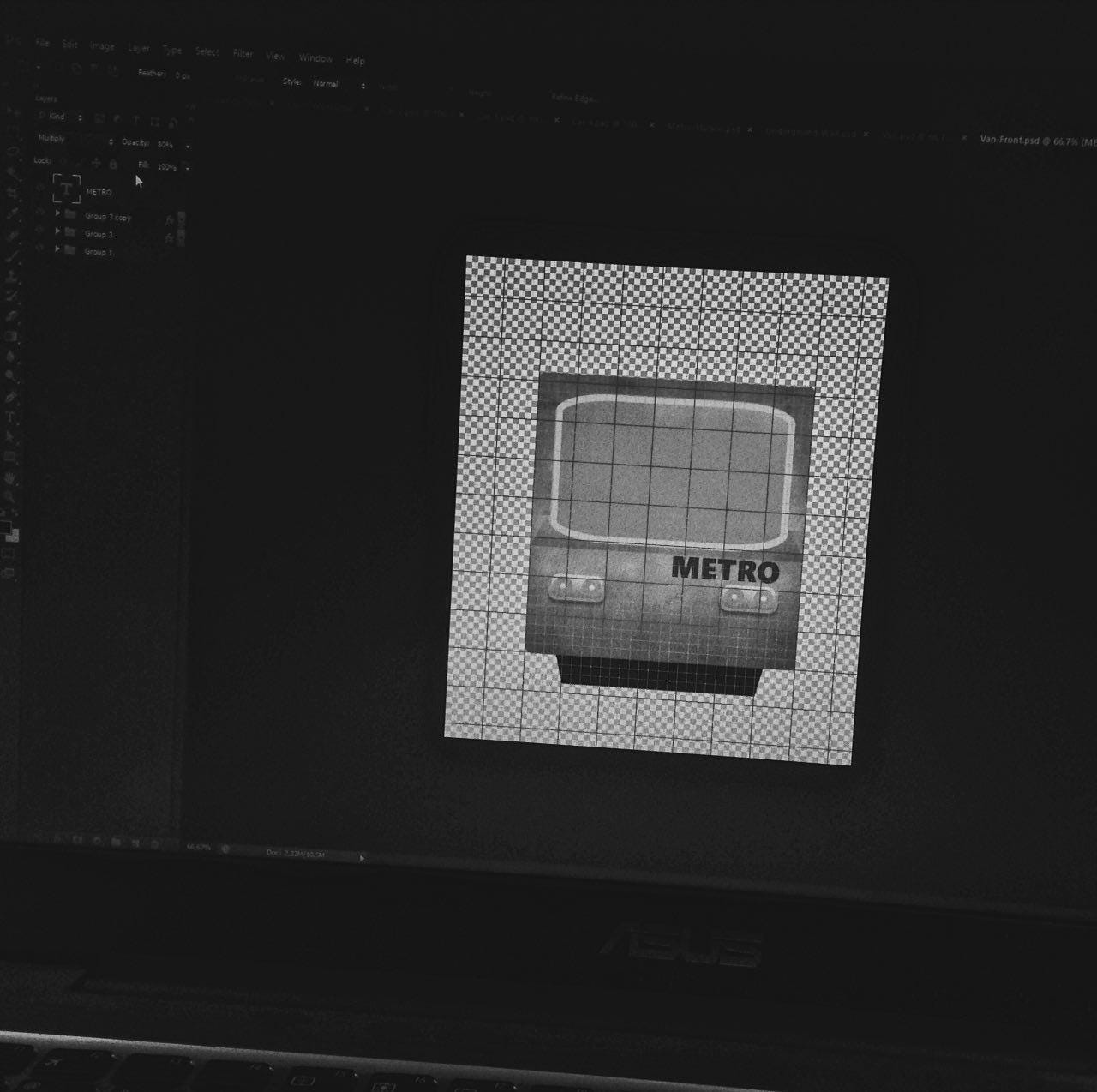Click the add layer mask icon
This screenshot has height=1092, width=1097.
(76, 840)
